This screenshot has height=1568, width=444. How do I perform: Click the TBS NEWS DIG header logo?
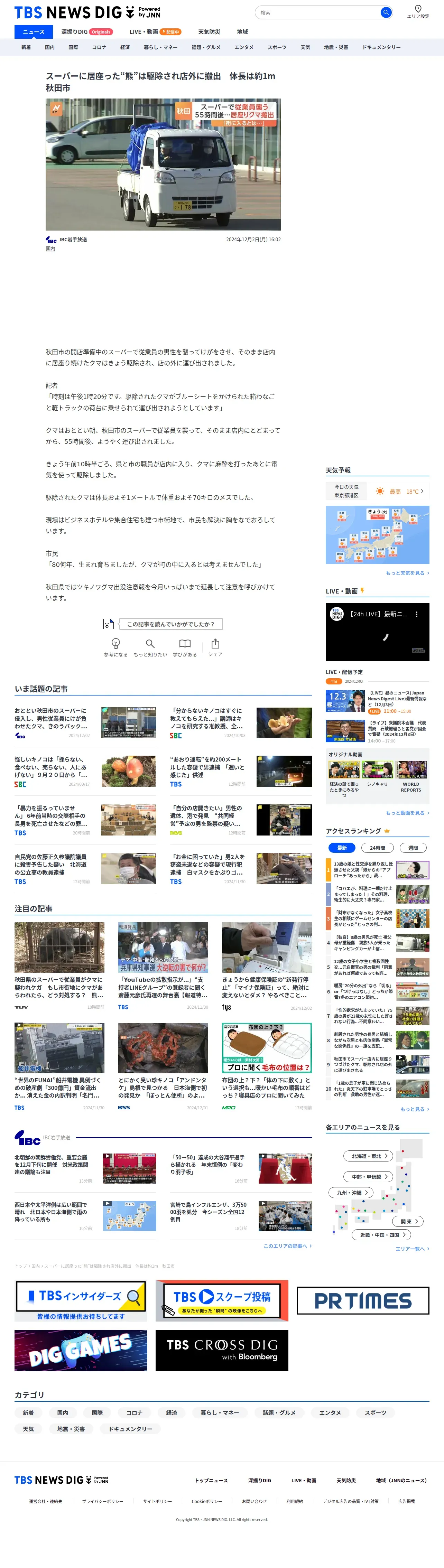point(88,12)
